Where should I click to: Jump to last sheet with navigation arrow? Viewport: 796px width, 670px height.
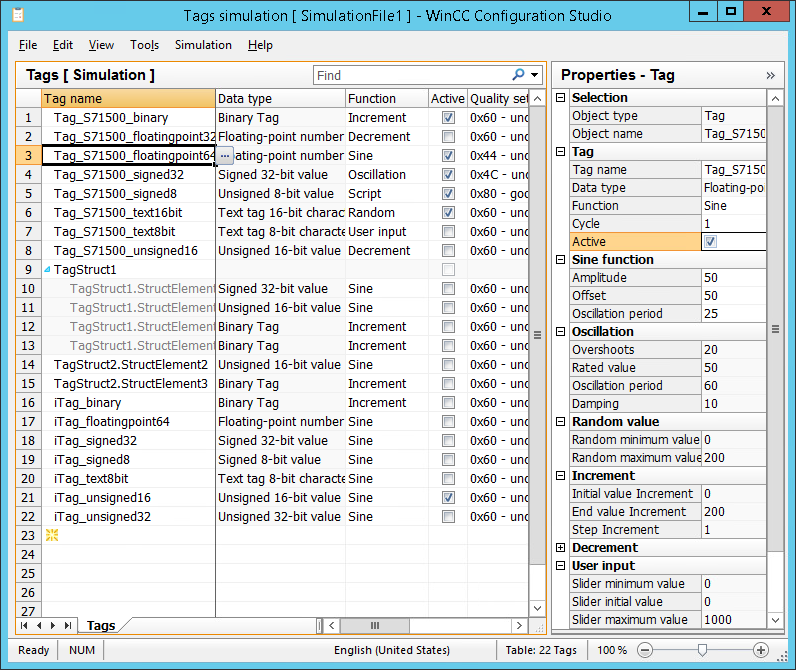pyautogui.click(x=68, y=625)
